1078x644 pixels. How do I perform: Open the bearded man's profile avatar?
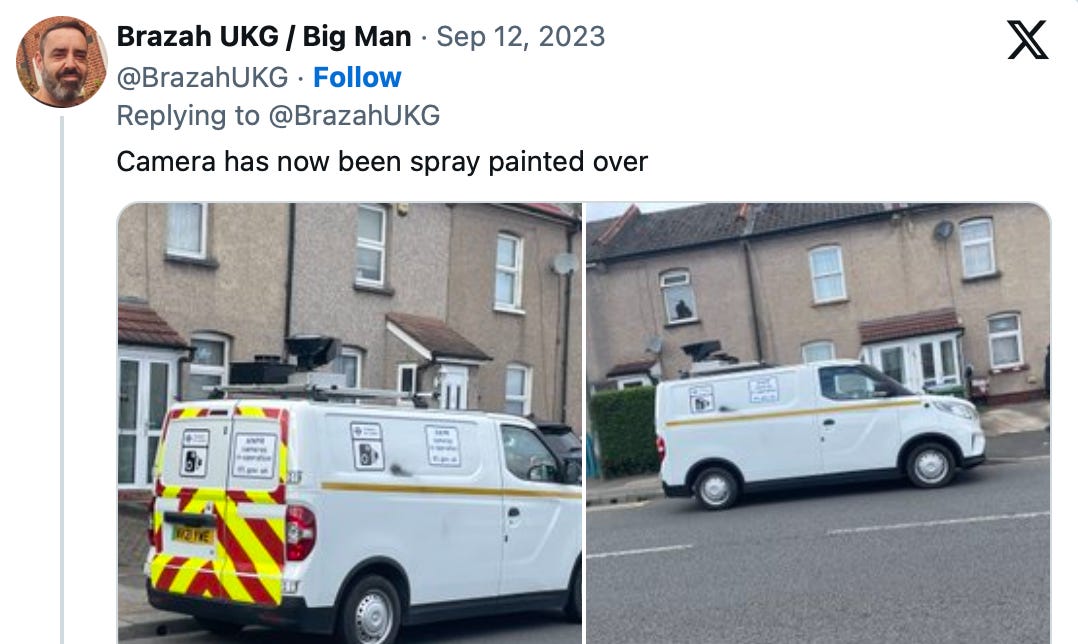62,62
